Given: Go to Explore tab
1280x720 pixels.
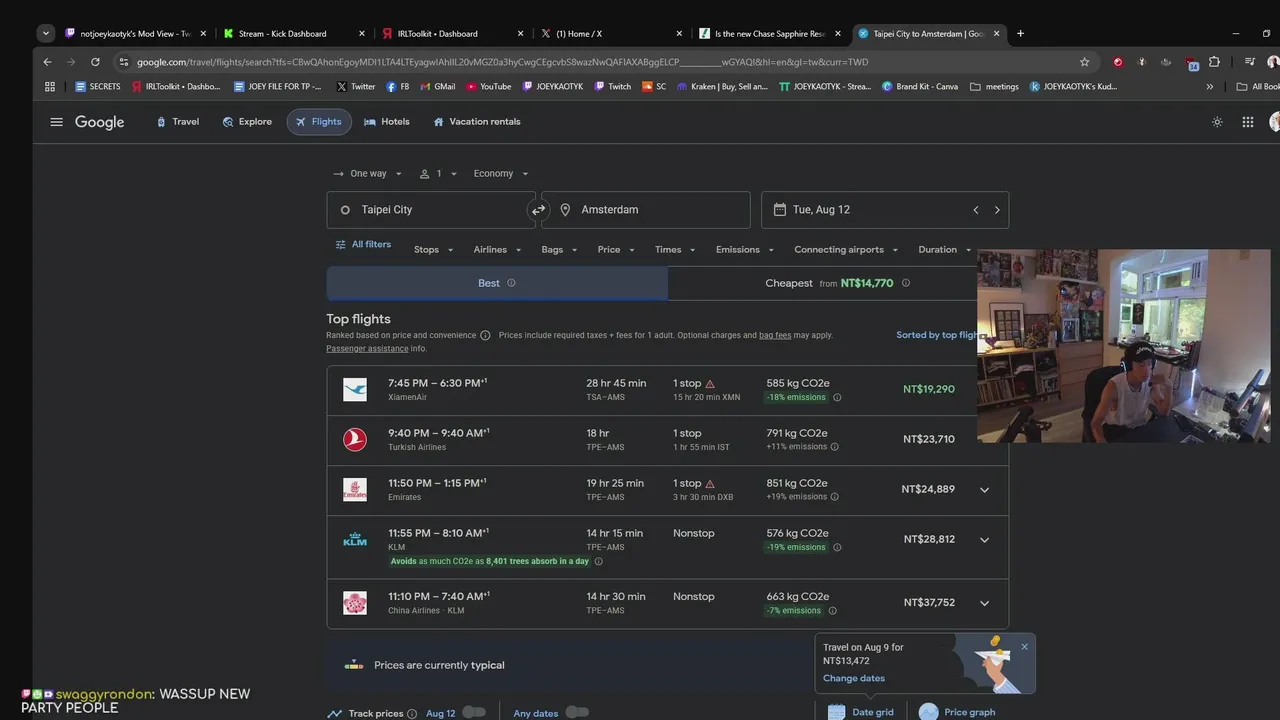Looking at the screenshot, I should (247, 122).
